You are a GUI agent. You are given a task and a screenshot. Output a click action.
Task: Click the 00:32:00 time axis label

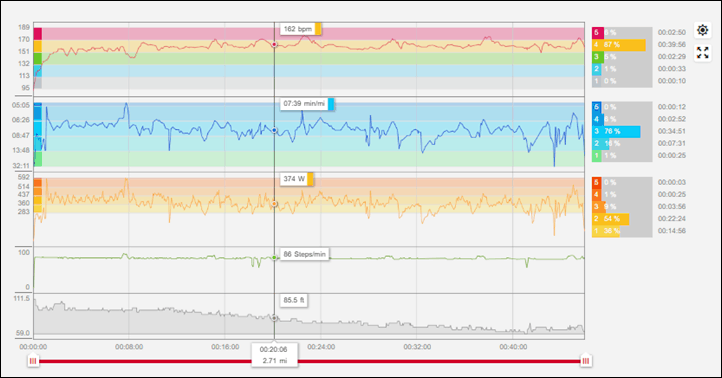coord(417,347)
